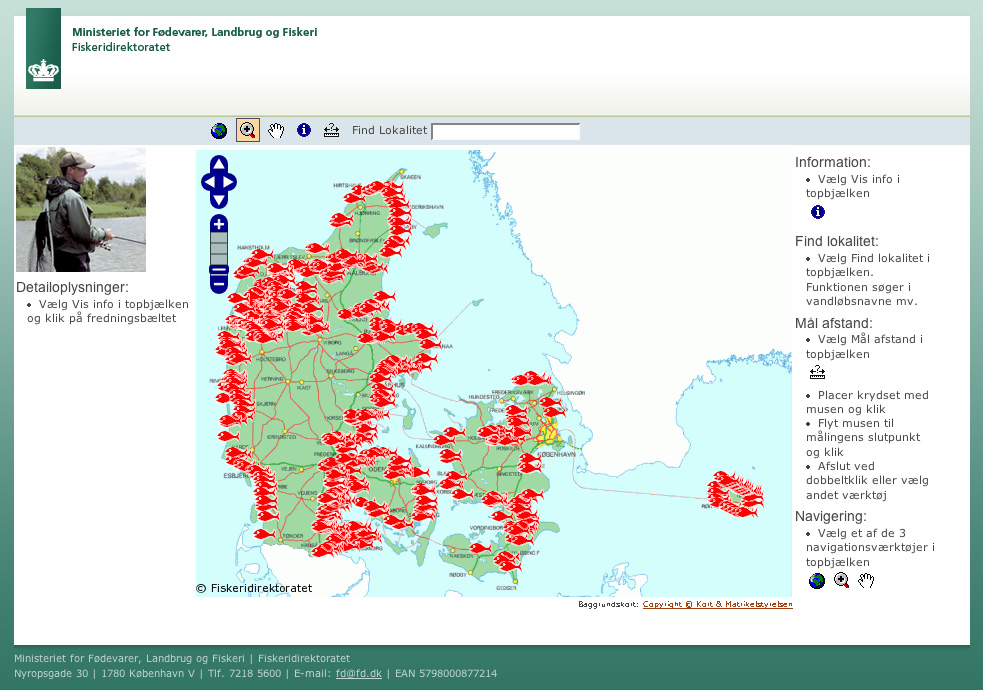Activate the pan hand tool in top toolbar

click(276, 130)
